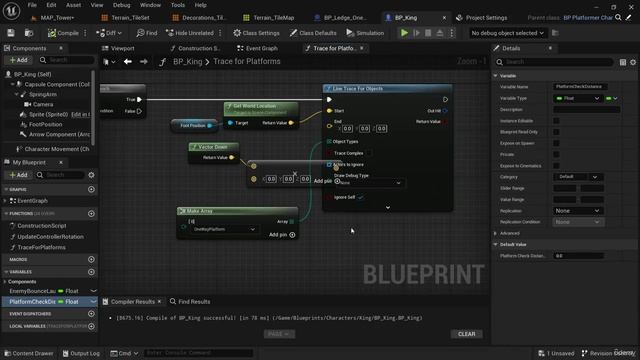Screen dimensions: 640x360
Task: Navigate forward in graph history
Action: 143,62
